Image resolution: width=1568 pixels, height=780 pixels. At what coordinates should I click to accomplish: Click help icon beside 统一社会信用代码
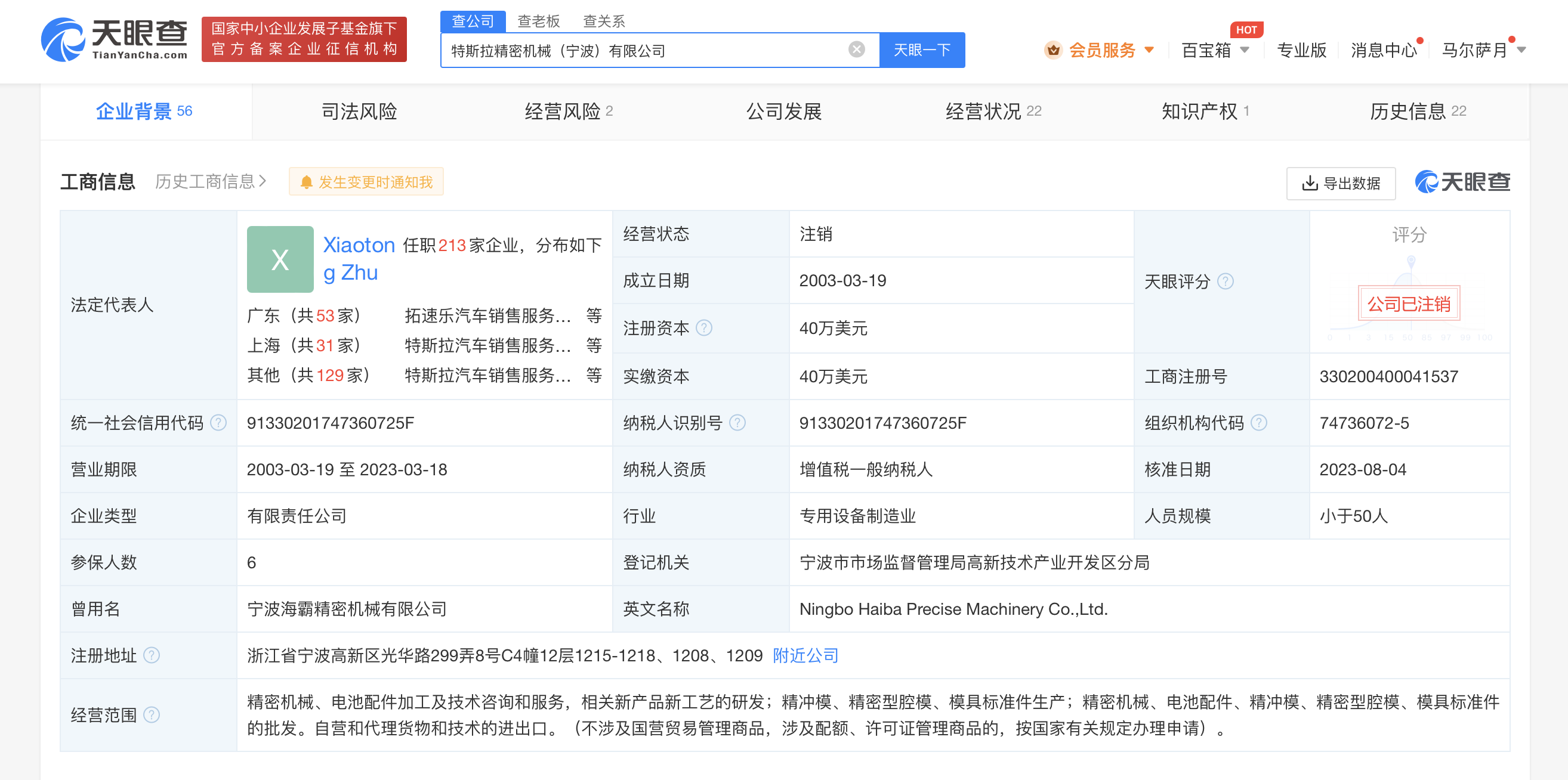pyautogui.click(x=218, y=422)
